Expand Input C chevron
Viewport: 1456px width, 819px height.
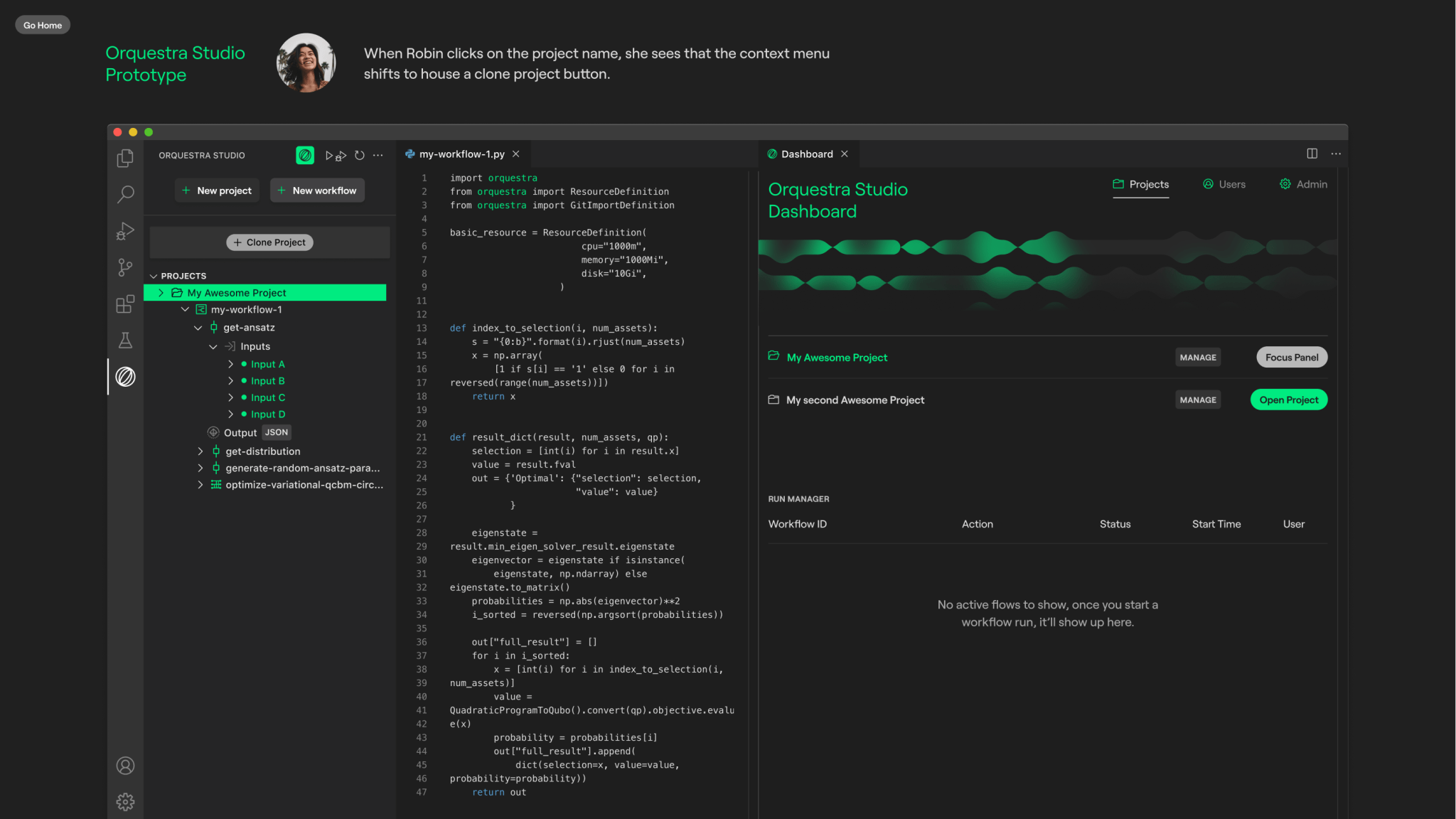tap(230, 397)
